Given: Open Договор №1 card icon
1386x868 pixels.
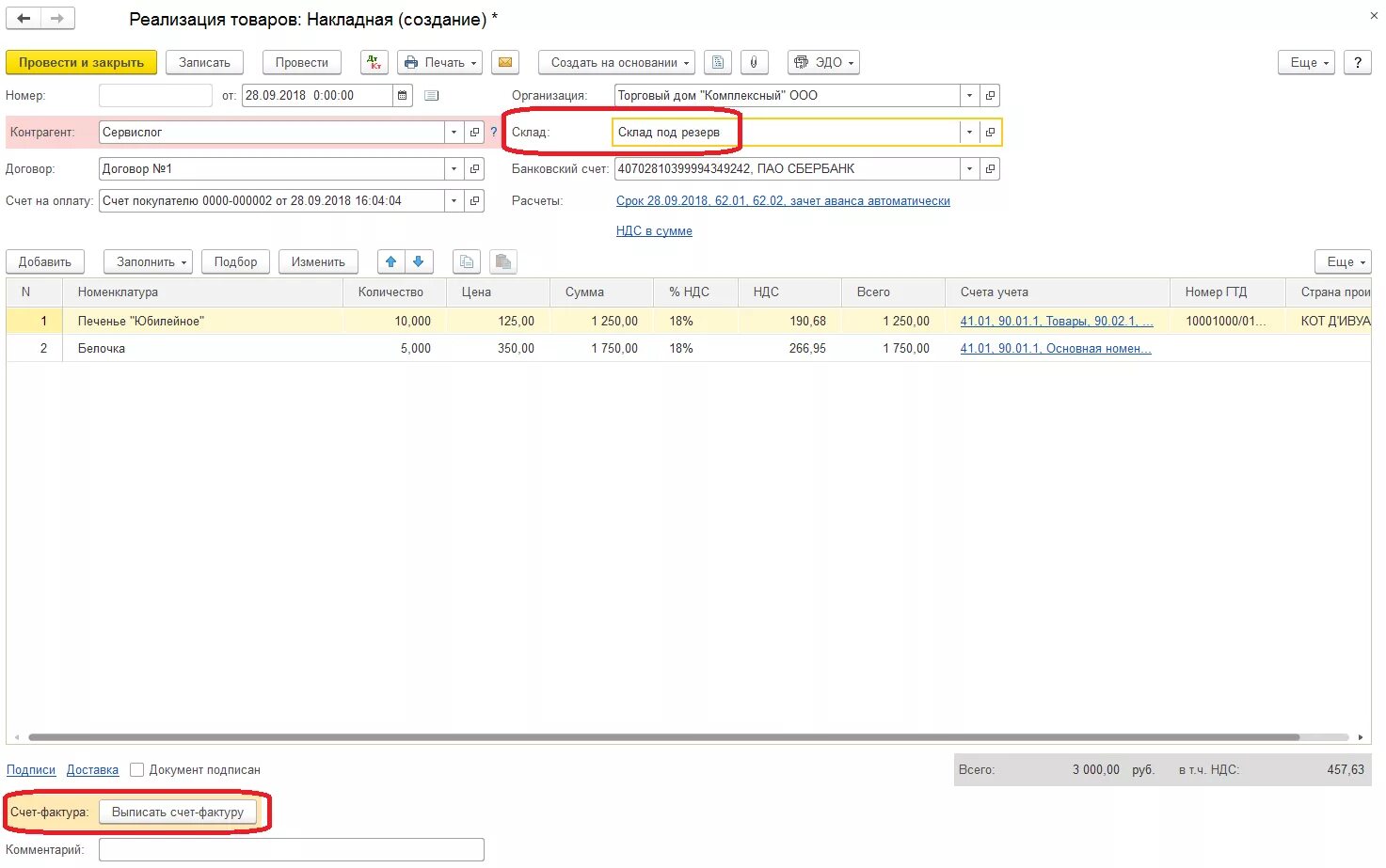Looking at the screenshot, I should click(474, 169).
